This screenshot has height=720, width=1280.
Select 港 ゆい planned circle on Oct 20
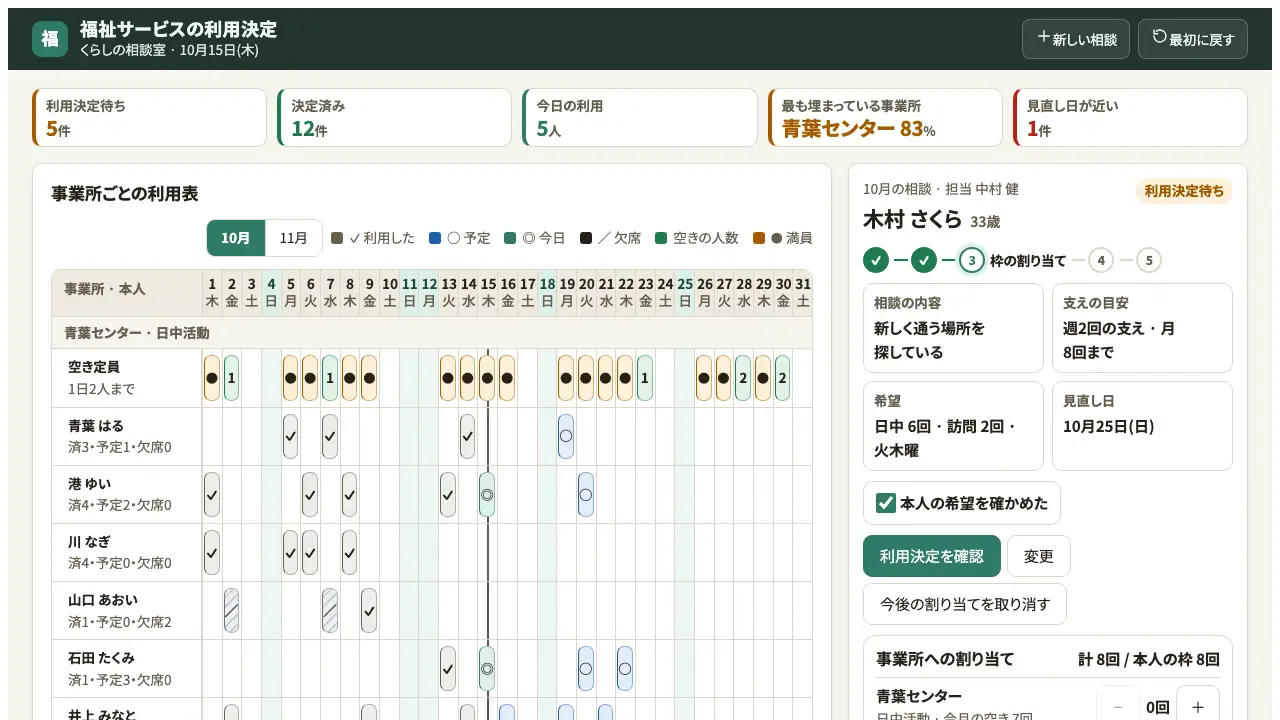point(586,494)
